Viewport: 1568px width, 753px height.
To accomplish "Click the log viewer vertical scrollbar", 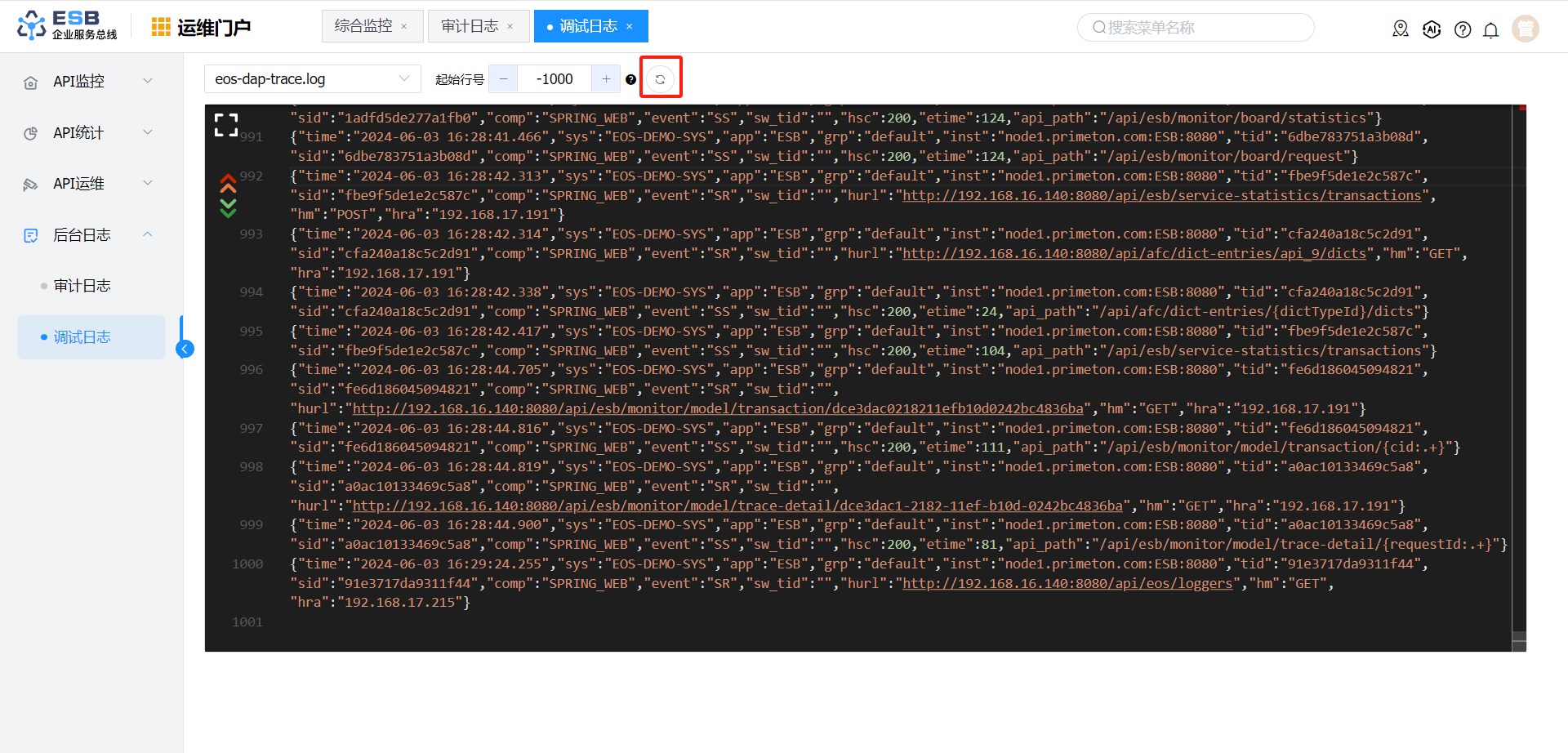I will [x=1519, y=377].
